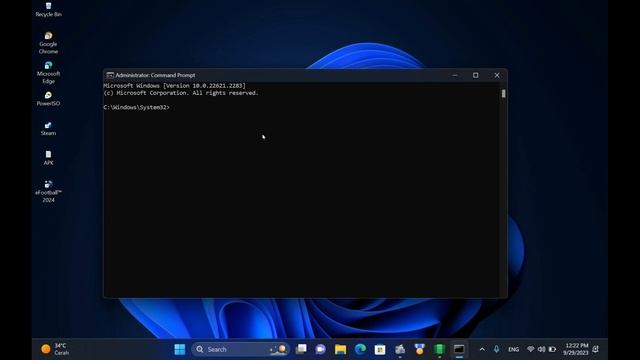Launch Microsoft Edge from the taskbar

pos(360,349)
